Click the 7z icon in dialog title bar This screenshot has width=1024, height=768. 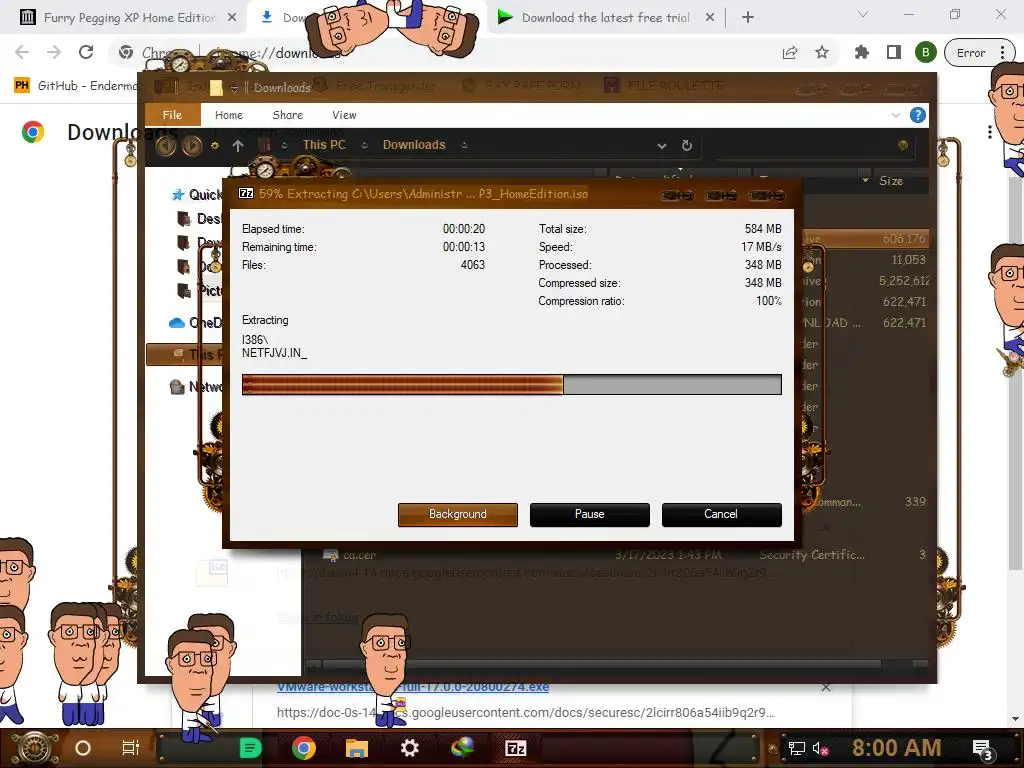(246, 193)
